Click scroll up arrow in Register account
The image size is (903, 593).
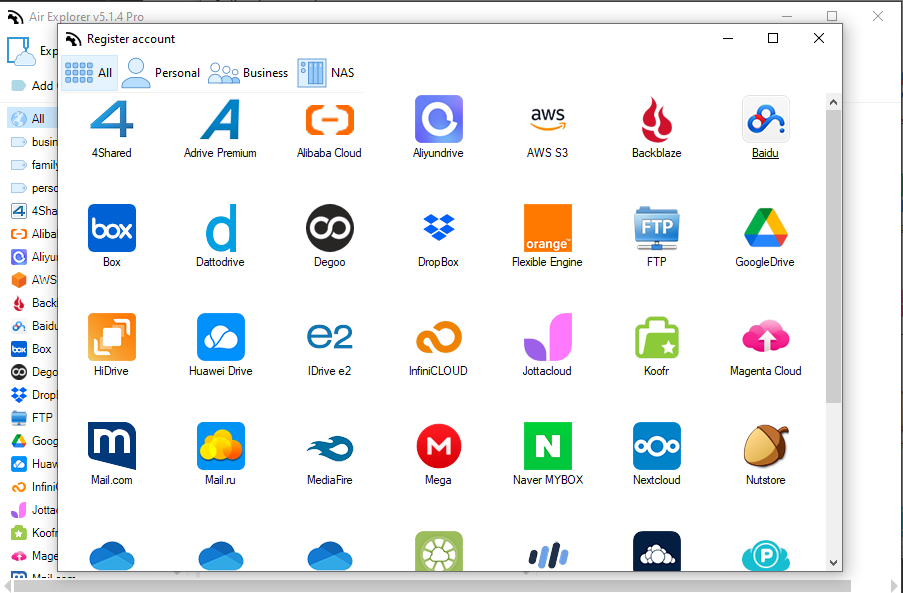click(833, 102)
